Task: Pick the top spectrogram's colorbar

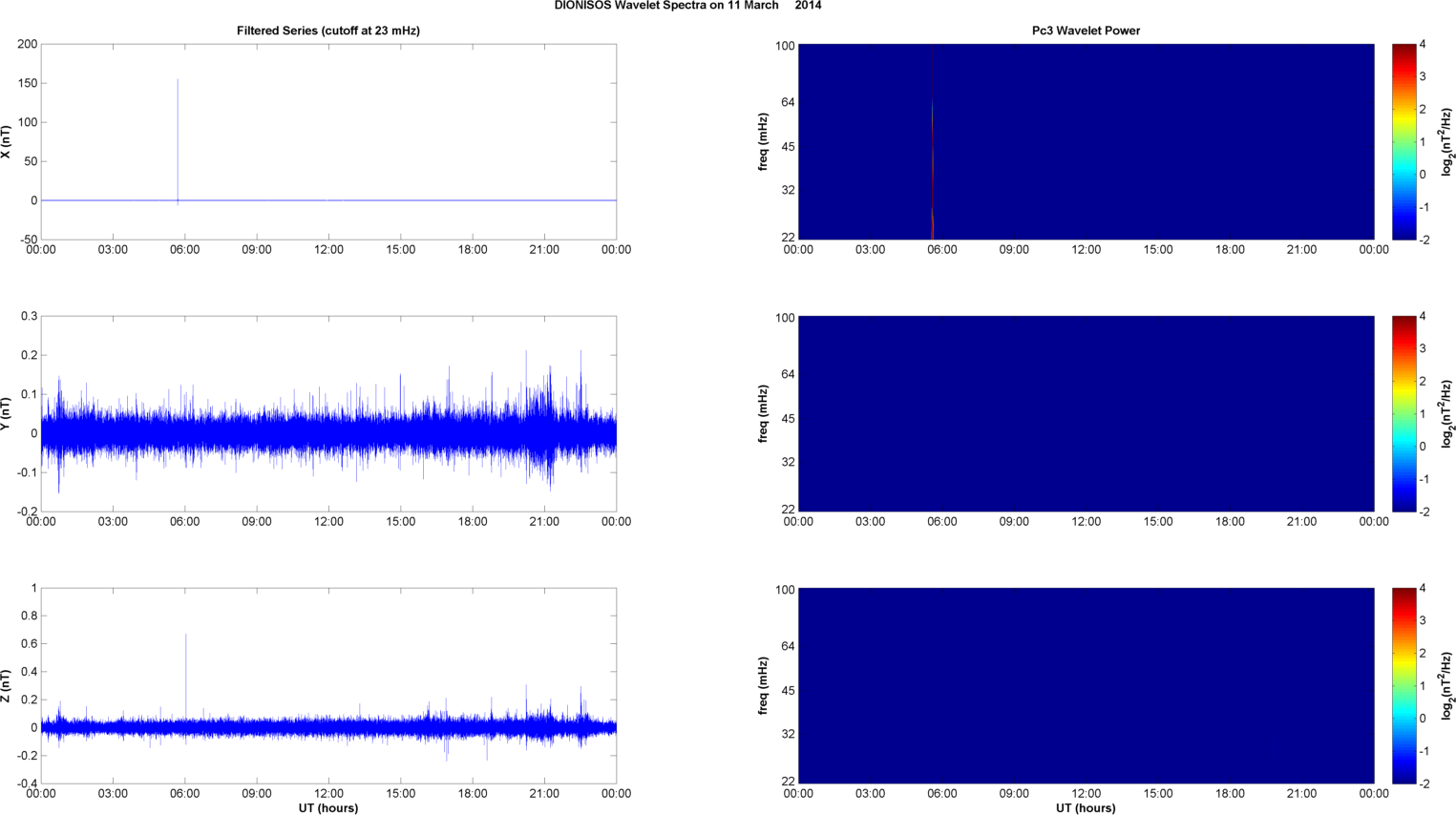Action: tap(1403, 142)
